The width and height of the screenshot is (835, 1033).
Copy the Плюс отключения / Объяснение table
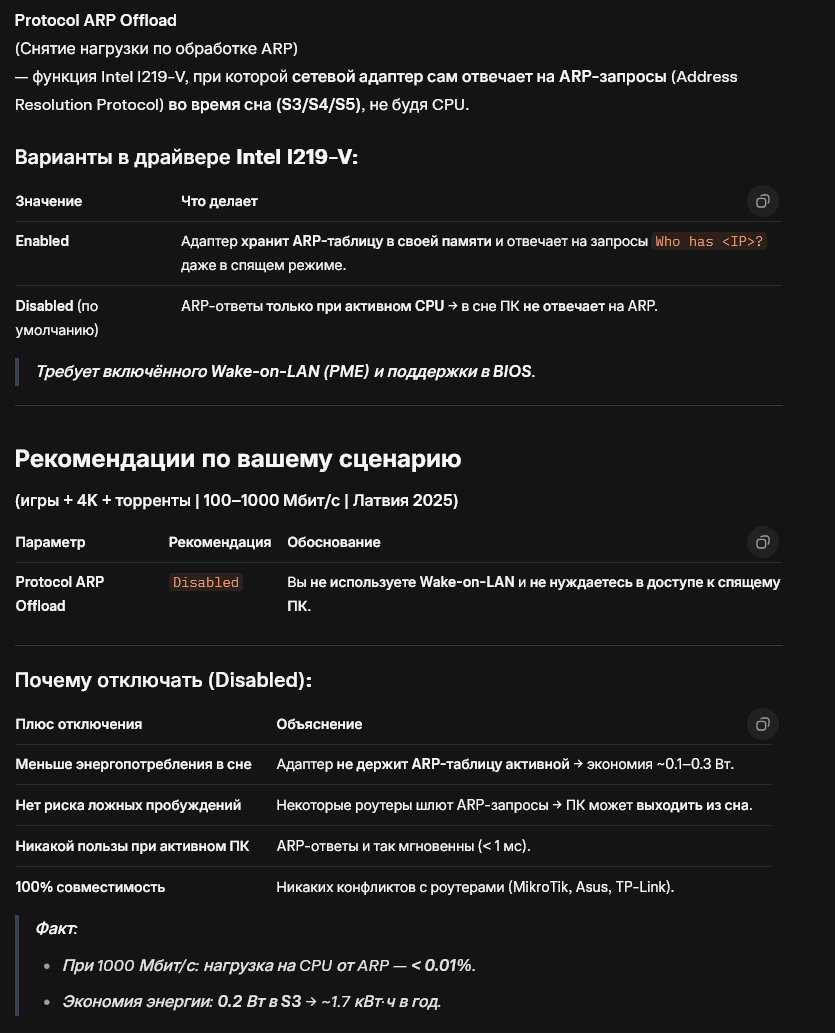[762, 724]
